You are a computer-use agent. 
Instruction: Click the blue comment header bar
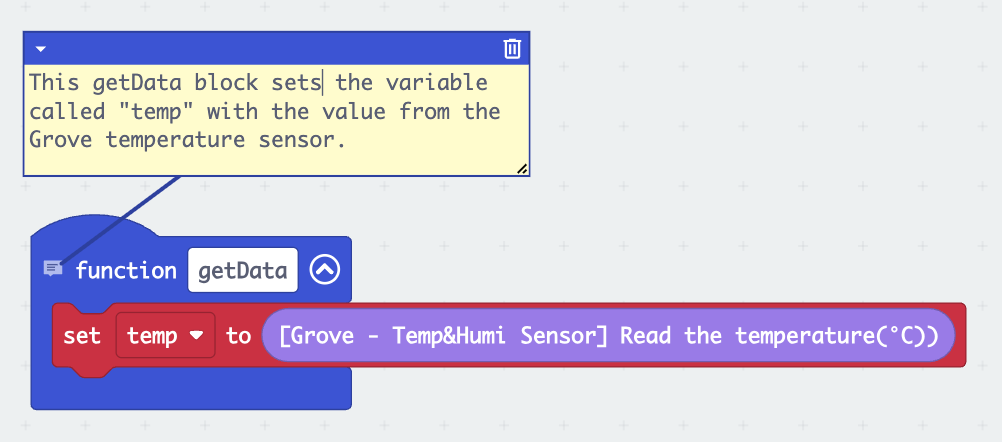click(270, 48)
